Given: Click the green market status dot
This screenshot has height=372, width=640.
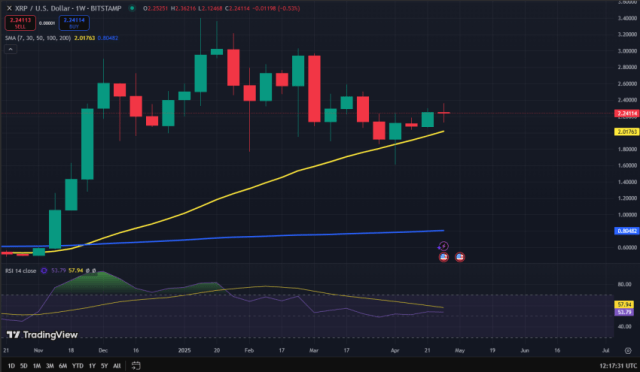Looking at the screenshot, I should click(132, 8).
